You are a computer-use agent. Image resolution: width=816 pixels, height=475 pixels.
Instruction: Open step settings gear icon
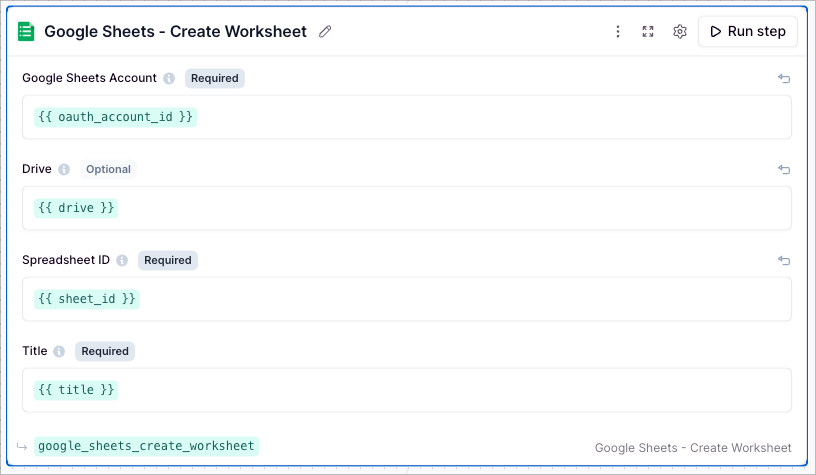[x=680, y=32]
